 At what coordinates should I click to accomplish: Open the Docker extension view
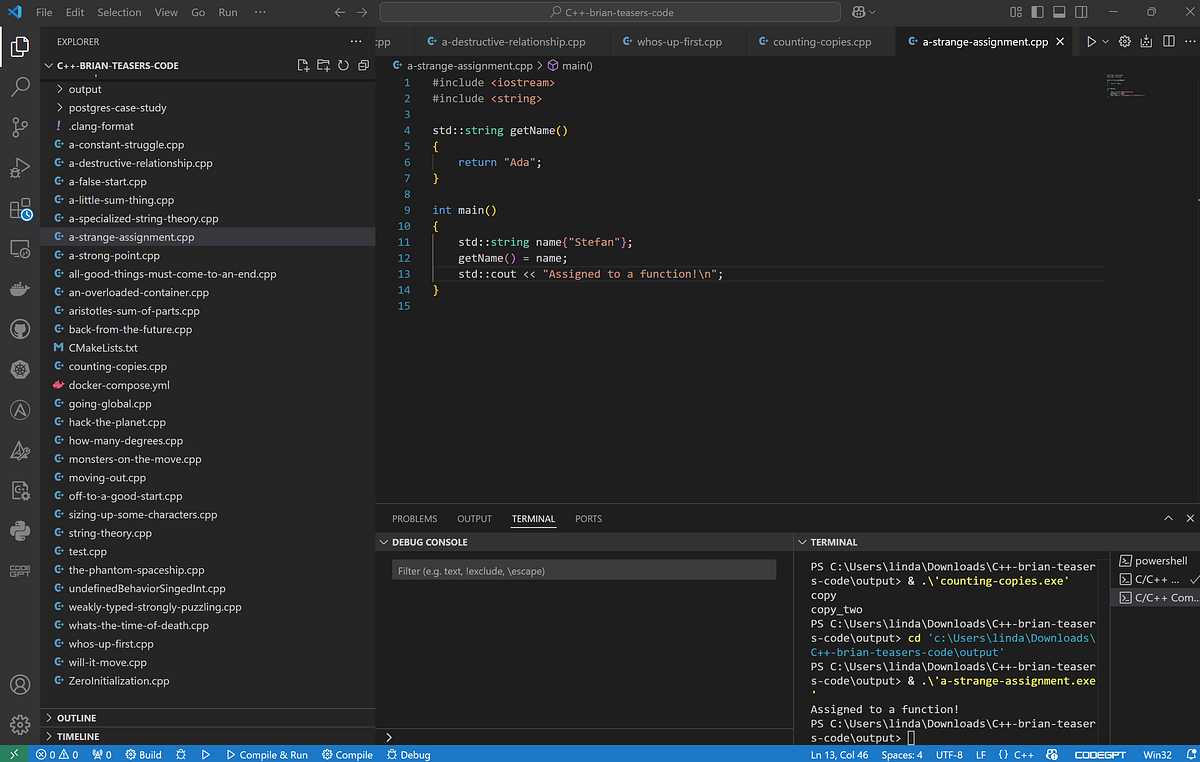pos(20,289)
